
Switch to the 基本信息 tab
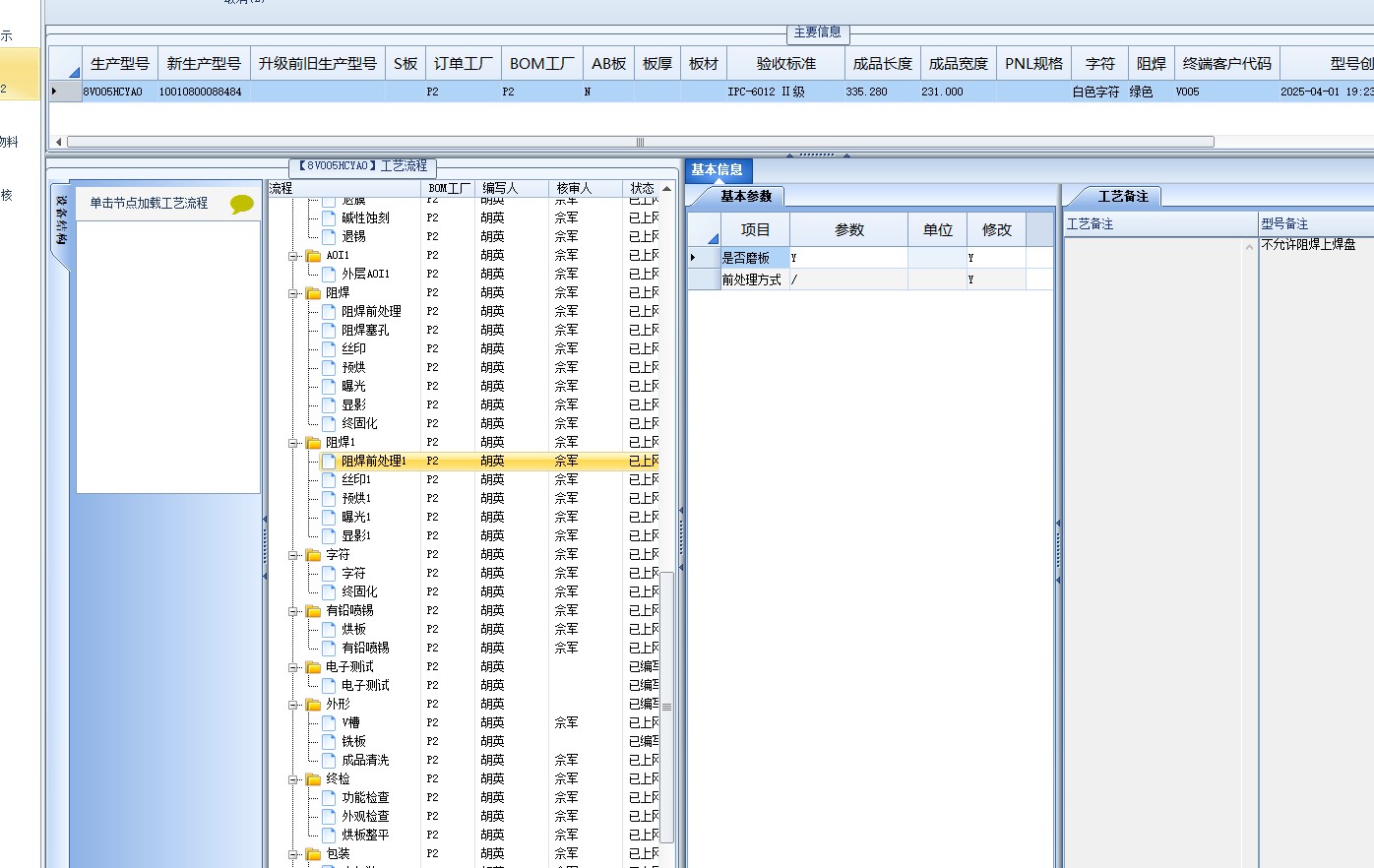[x=718, y=170]
